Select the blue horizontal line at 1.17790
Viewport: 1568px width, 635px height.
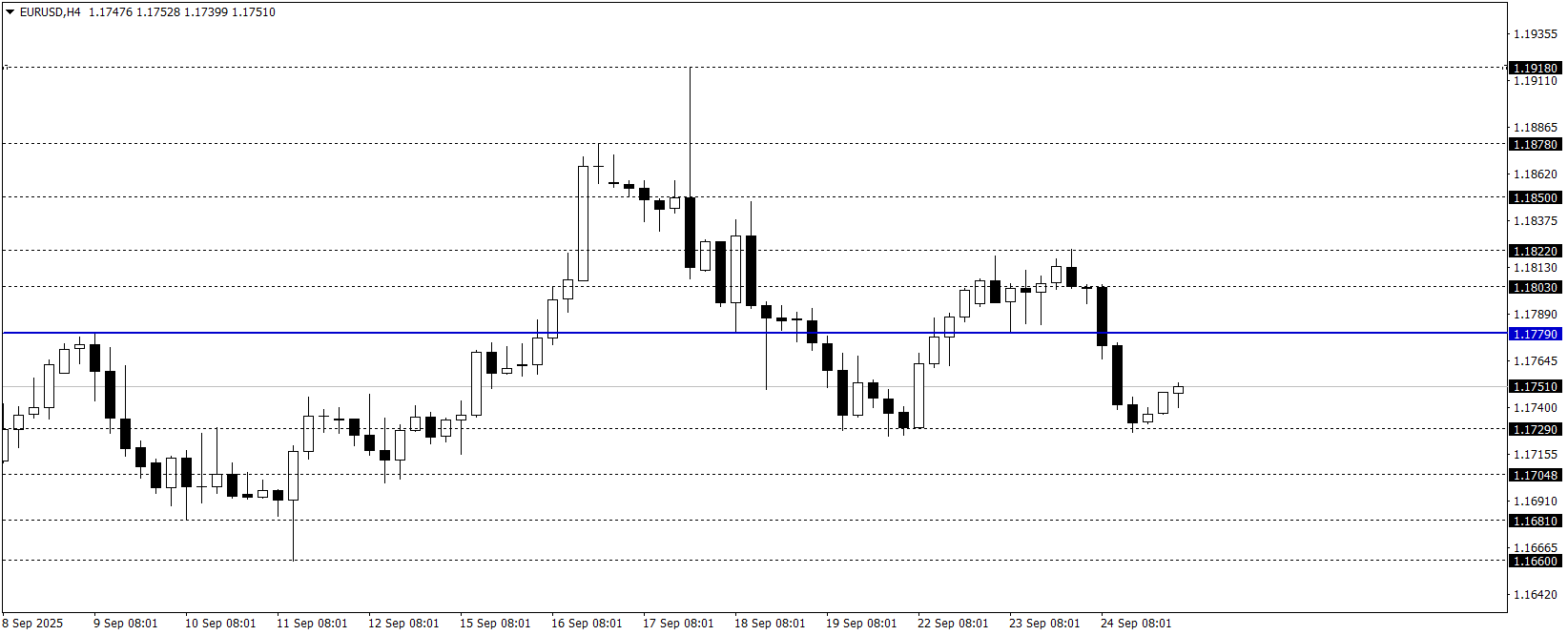click(x=754, y=333)
